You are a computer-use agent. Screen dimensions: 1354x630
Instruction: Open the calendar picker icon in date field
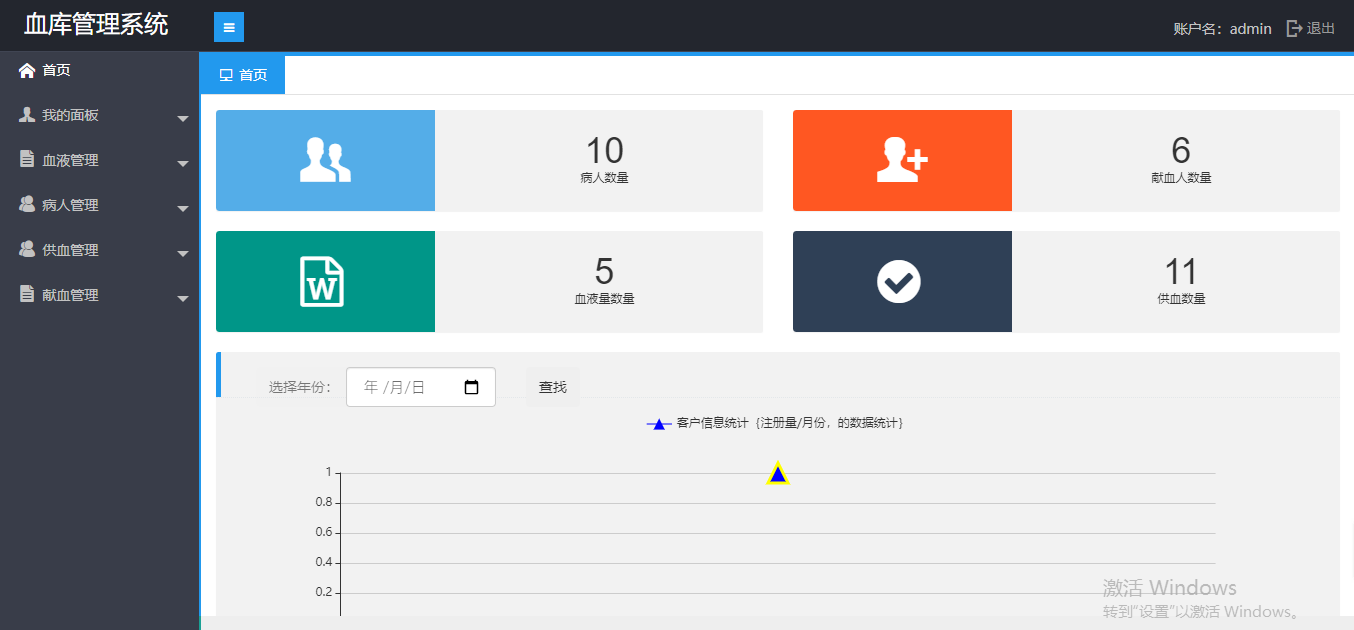472,387
